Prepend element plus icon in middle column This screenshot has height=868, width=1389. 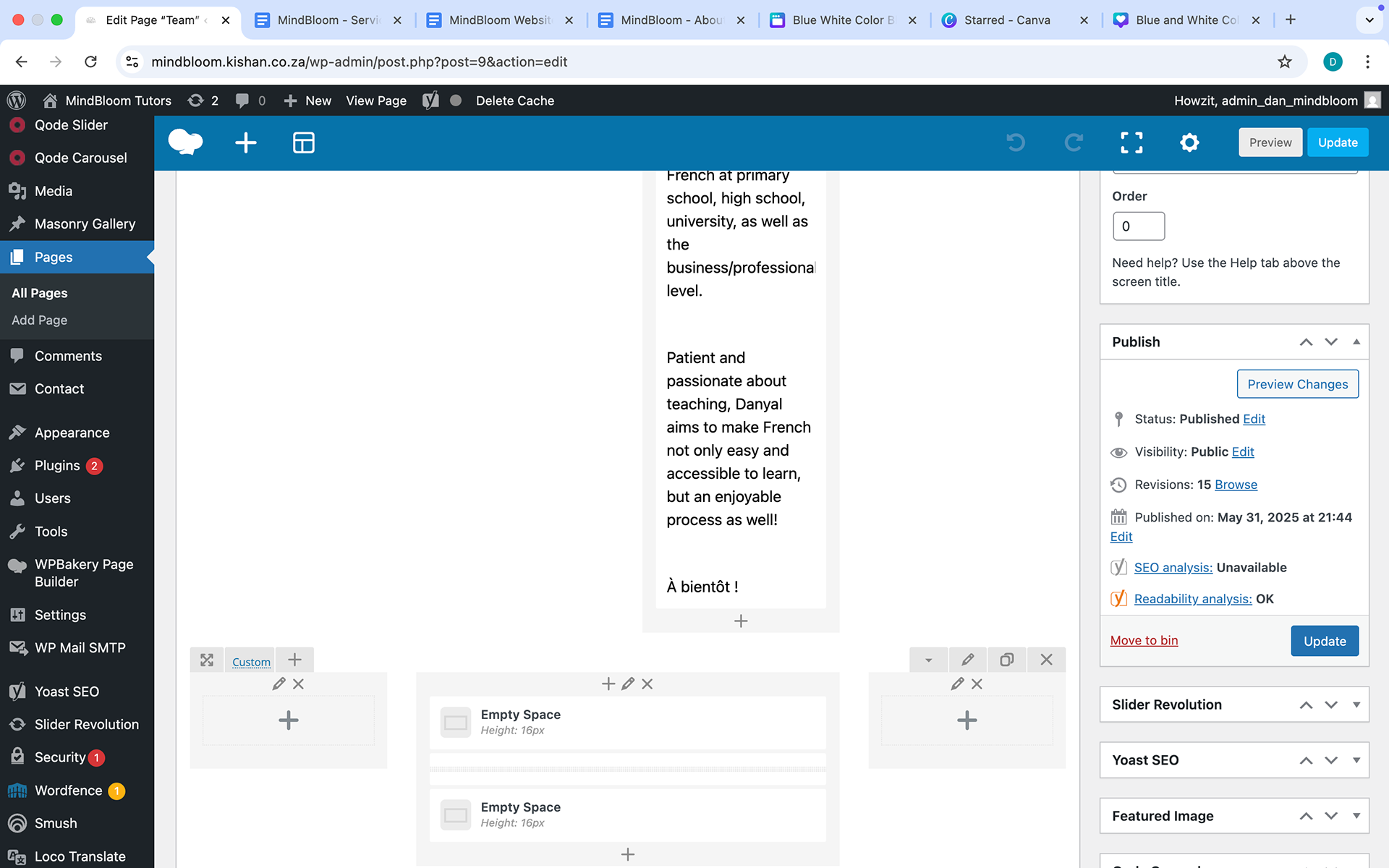pos(608,684)
